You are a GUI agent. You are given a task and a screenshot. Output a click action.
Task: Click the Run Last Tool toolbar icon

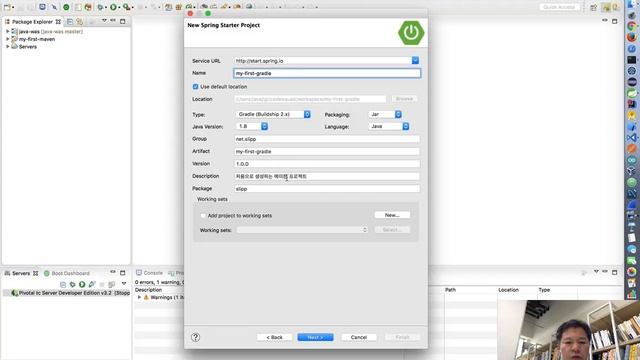tap(127, 7)
